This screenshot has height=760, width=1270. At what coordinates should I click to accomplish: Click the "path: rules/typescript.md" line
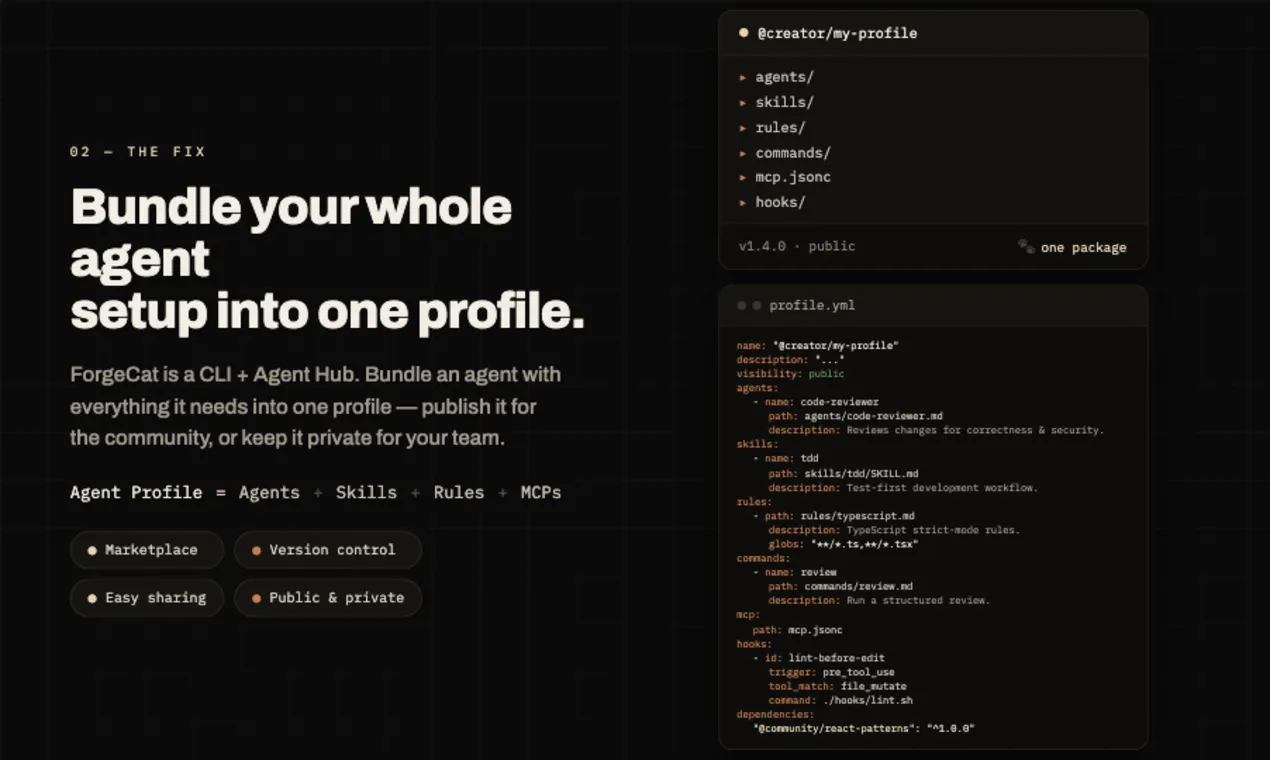click(833, 516)
